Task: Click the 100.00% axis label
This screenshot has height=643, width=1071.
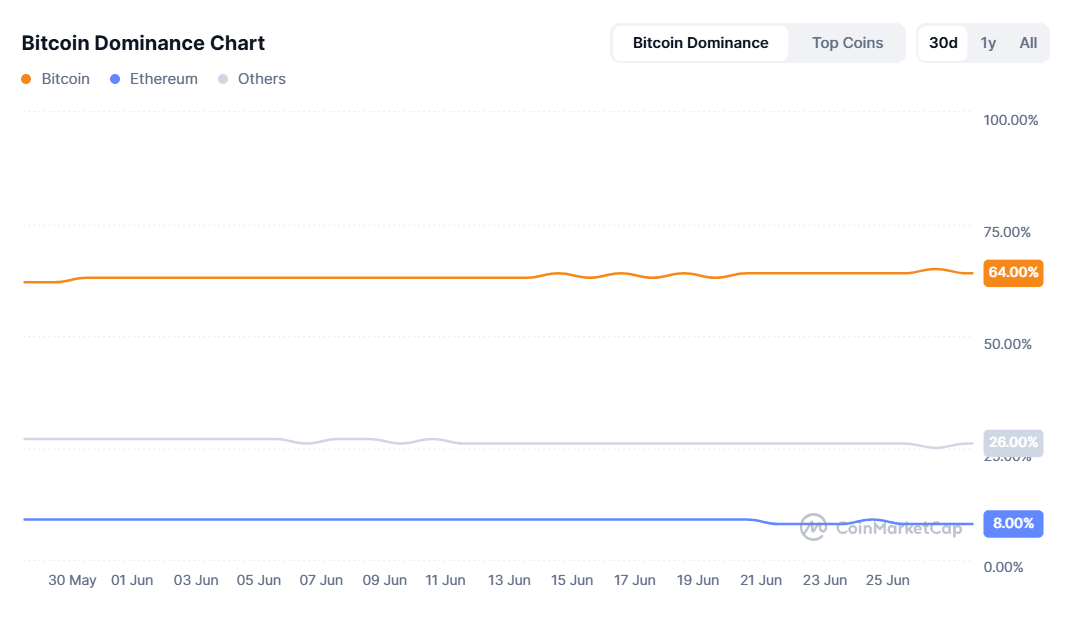Action: [x=1010, y=119]
